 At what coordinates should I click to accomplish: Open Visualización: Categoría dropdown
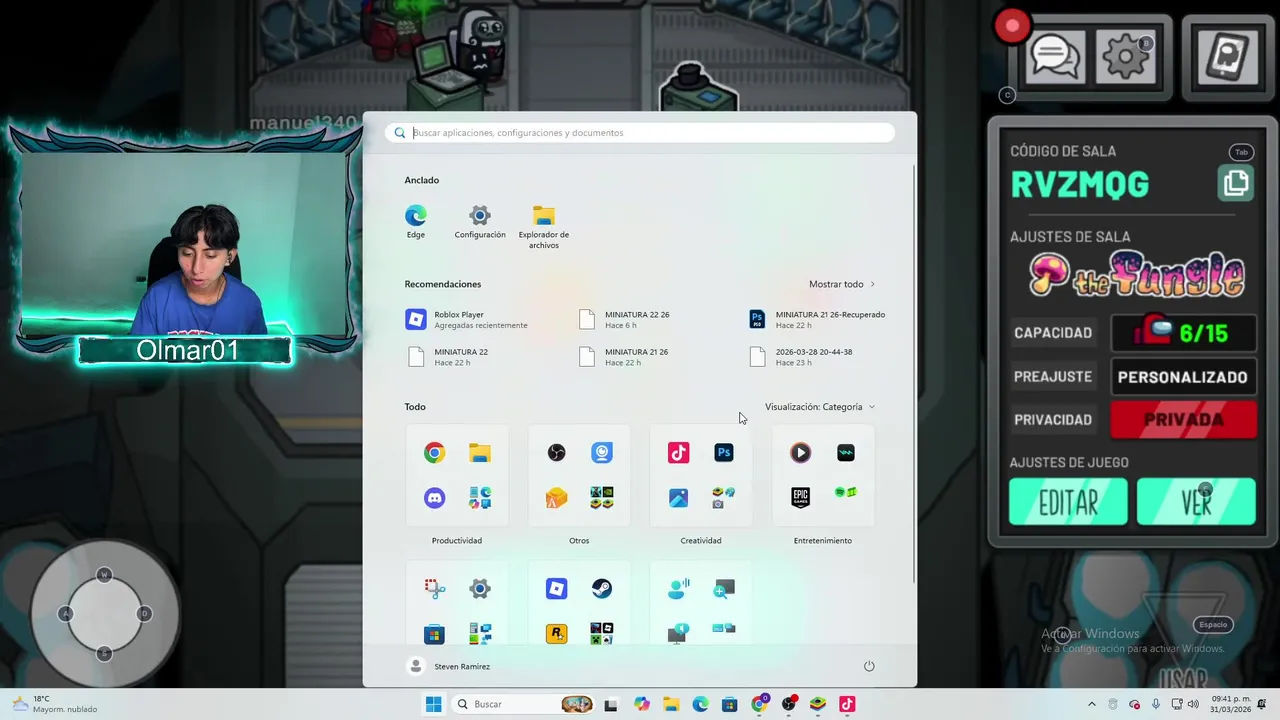pos(820,407)
